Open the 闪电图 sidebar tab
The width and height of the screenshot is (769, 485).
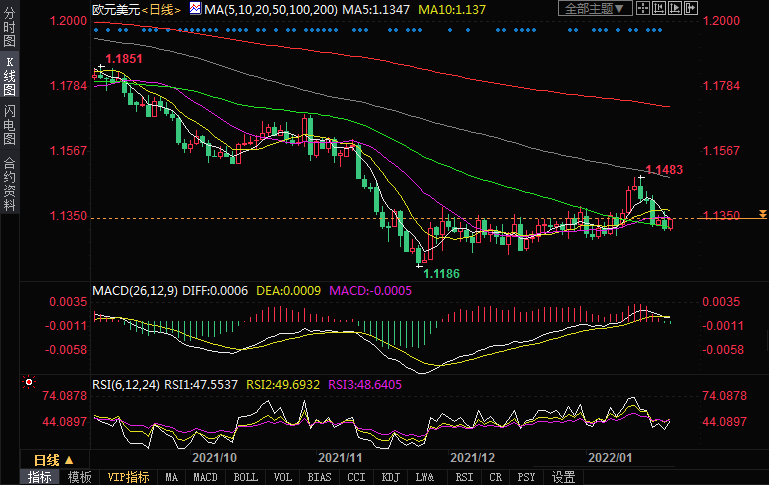pyautogui.click(x=10, y=125)
